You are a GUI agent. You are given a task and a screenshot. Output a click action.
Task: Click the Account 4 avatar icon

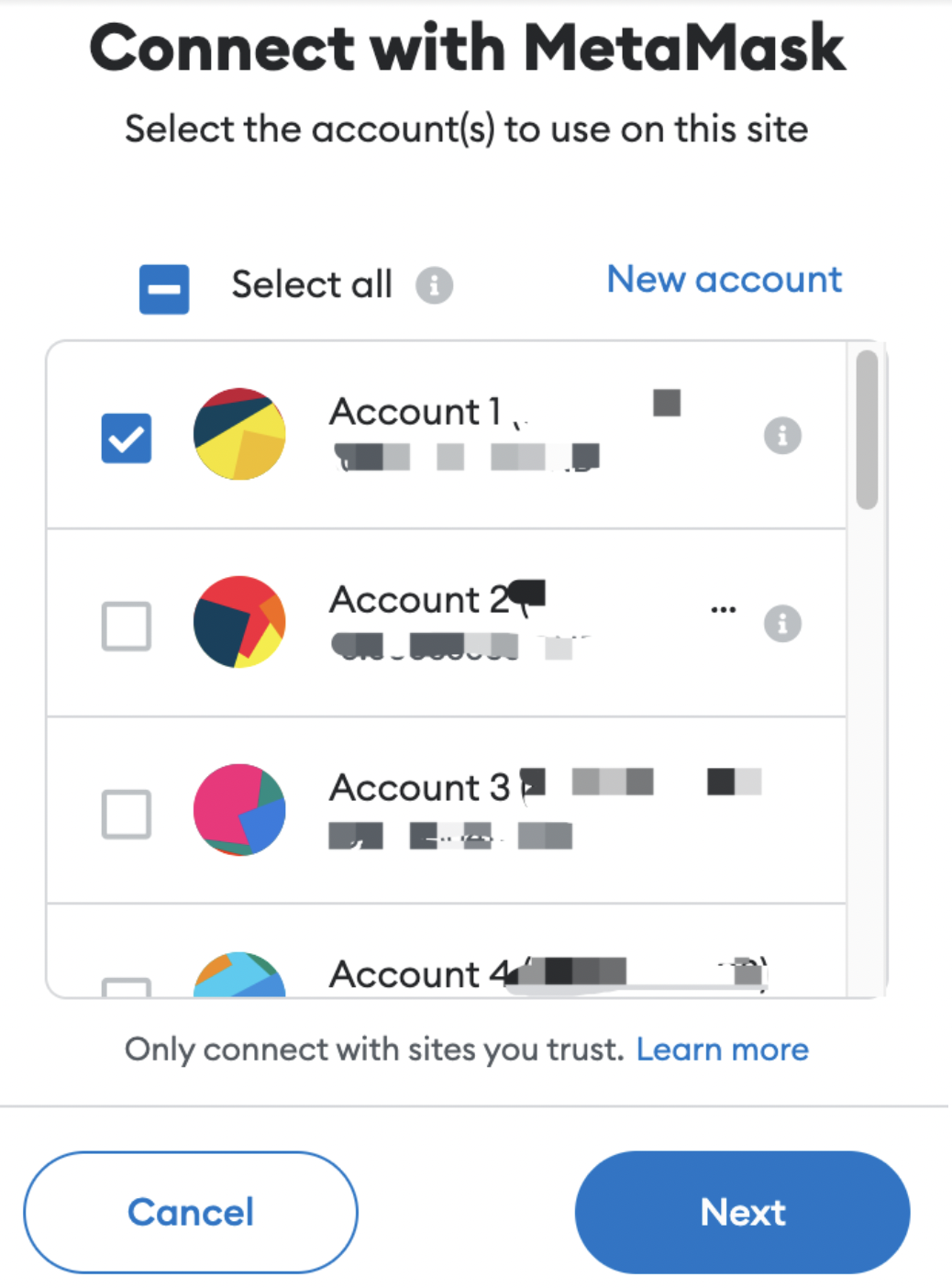coord(239,975)
